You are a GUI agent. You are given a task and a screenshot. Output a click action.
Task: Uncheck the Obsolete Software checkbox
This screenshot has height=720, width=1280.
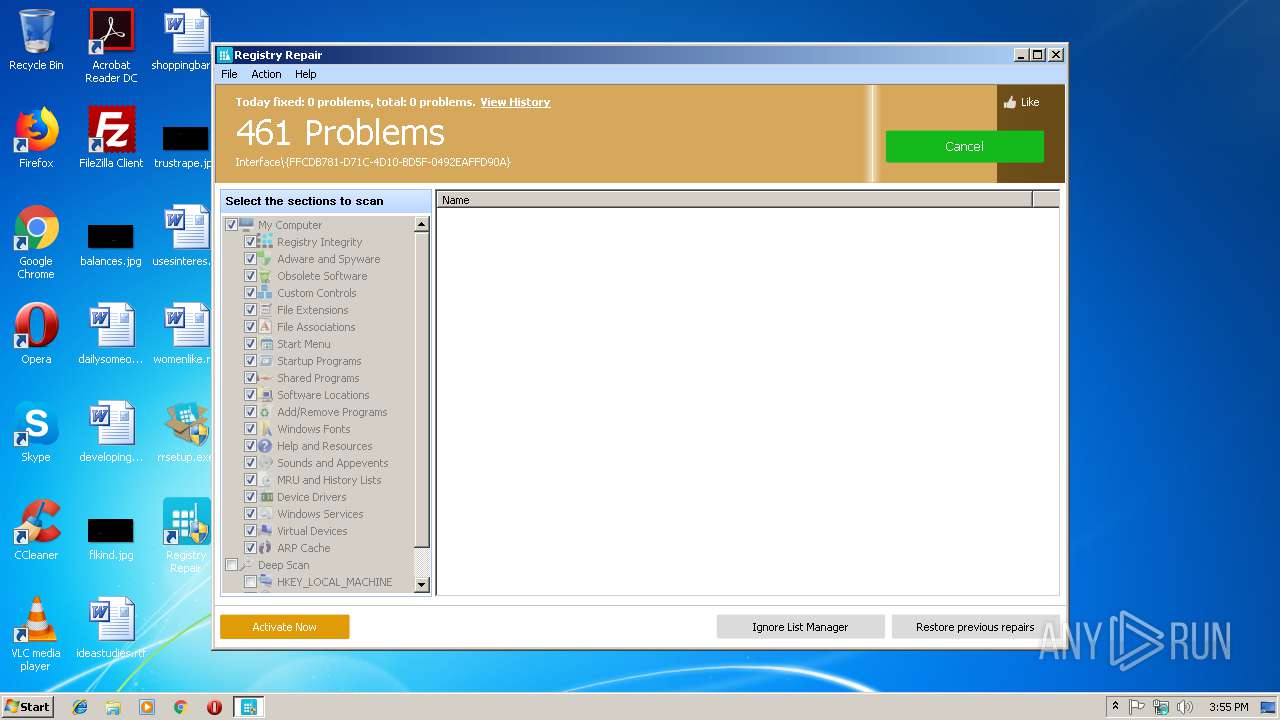250,276
